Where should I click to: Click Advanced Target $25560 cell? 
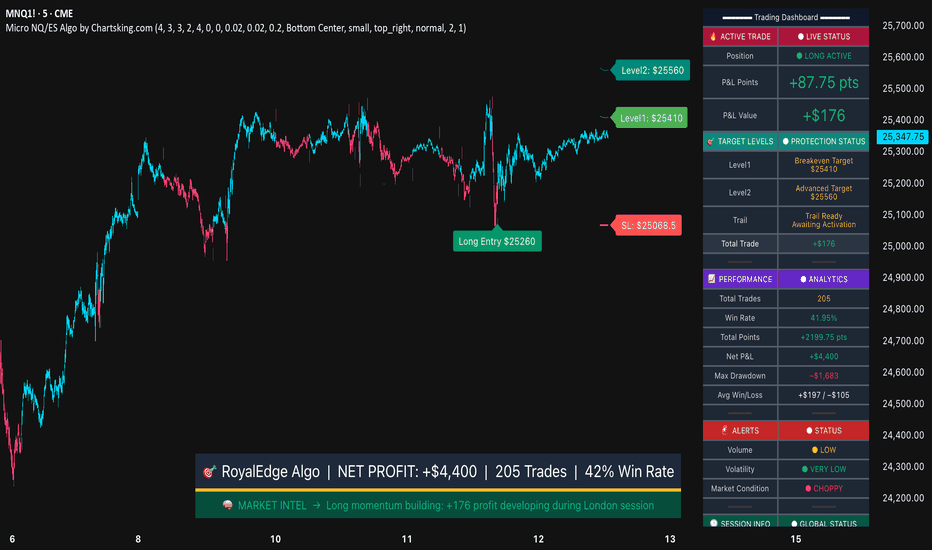(824, 192)
